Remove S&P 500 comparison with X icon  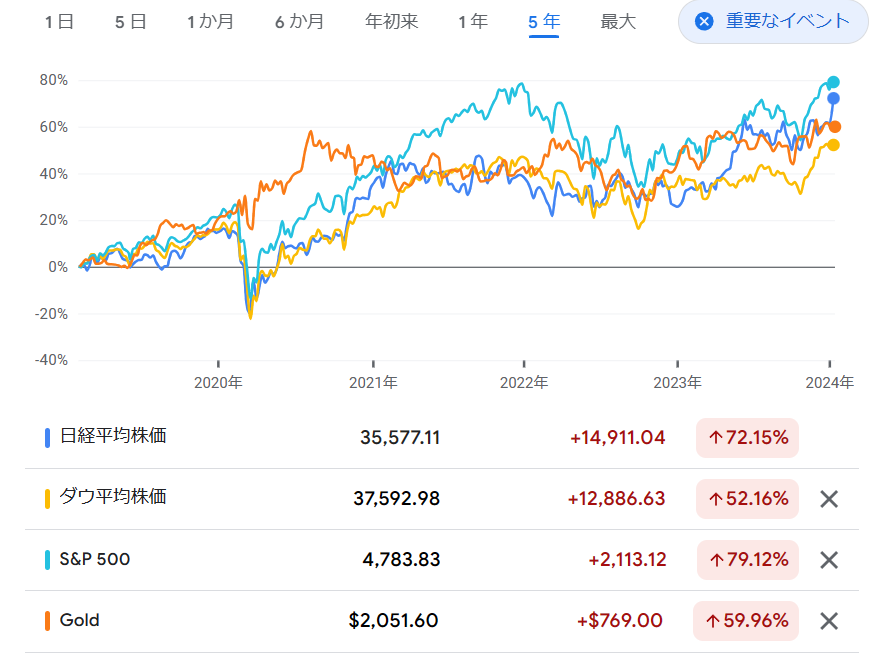(x=829, y=560)
